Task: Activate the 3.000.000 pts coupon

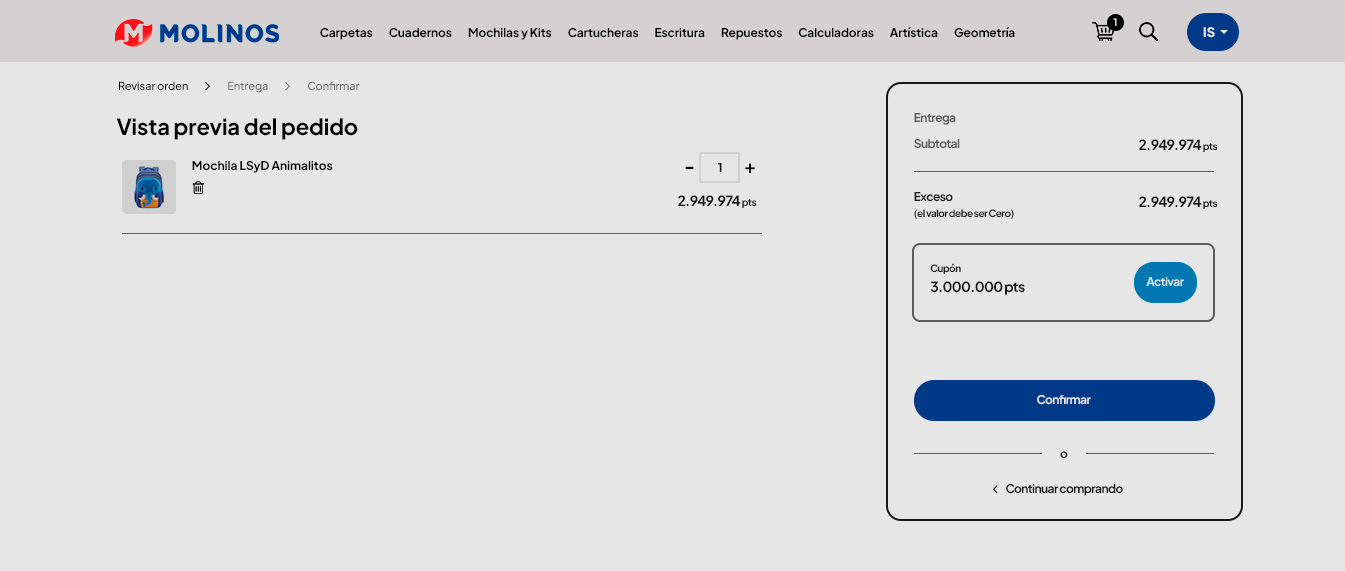Action: (1164, 282)
